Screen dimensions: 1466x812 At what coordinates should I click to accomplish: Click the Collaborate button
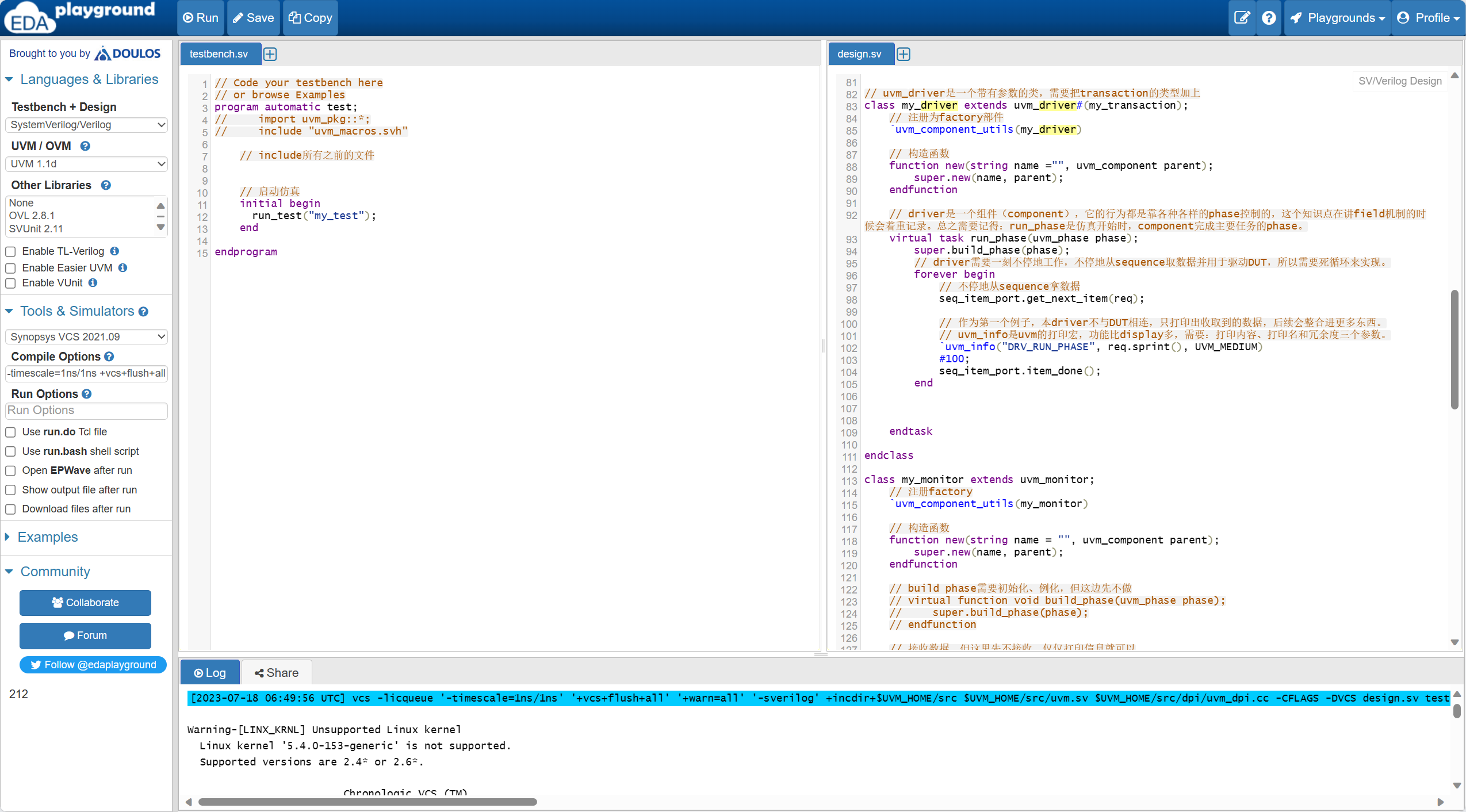(x=85, y=603)
